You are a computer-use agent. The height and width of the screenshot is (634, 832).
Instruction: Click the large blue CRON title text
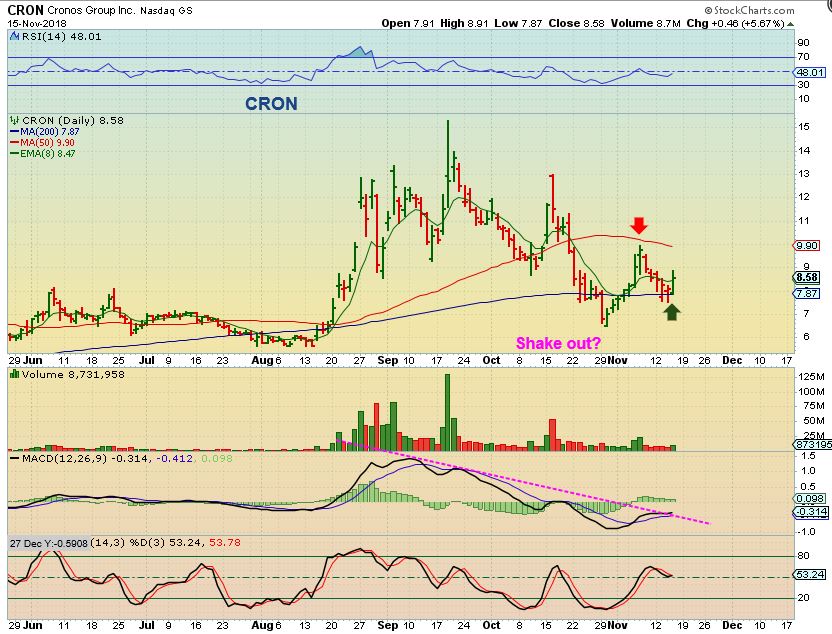(x=271, y=103)
